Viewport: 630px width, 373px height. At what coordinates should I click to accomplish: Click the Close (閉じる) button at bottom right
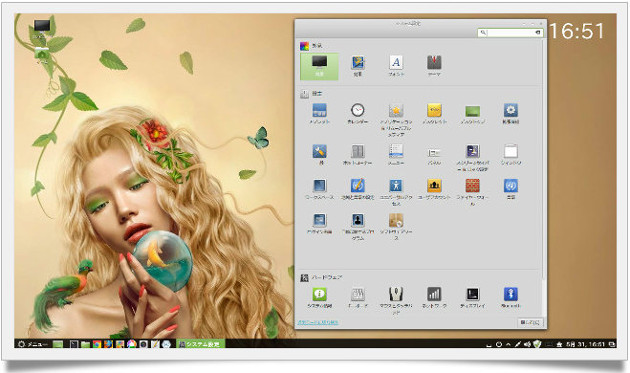point(530,322)
